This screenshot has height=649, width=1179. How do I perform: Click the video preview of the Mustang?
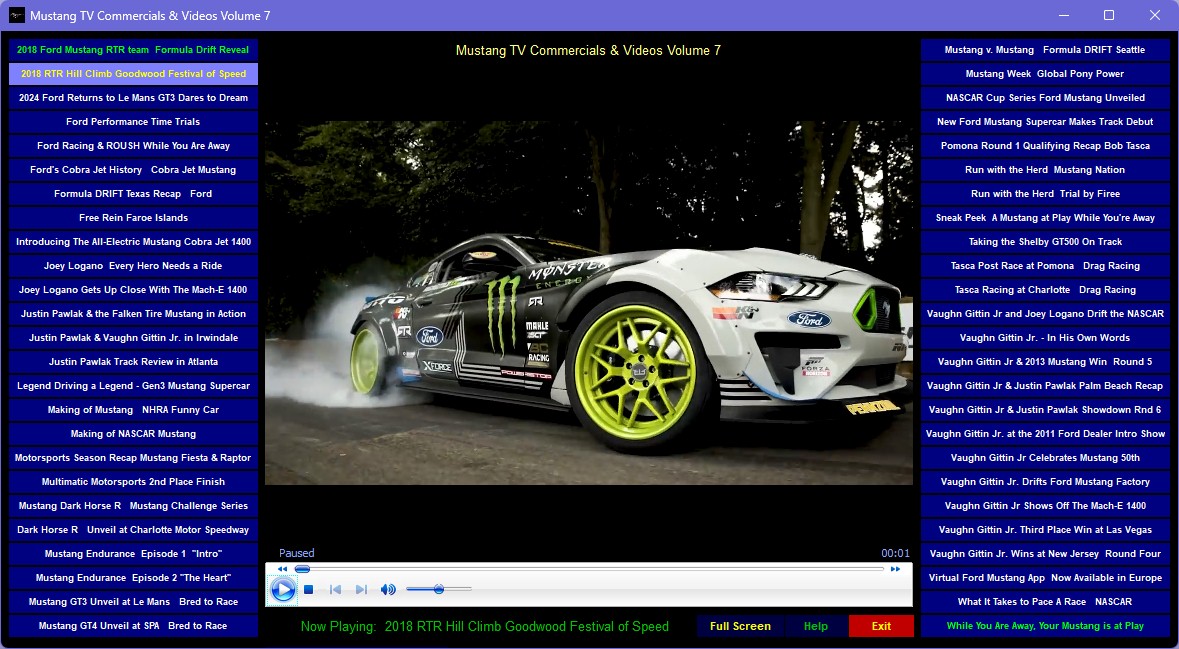click(x=589, y=302)
